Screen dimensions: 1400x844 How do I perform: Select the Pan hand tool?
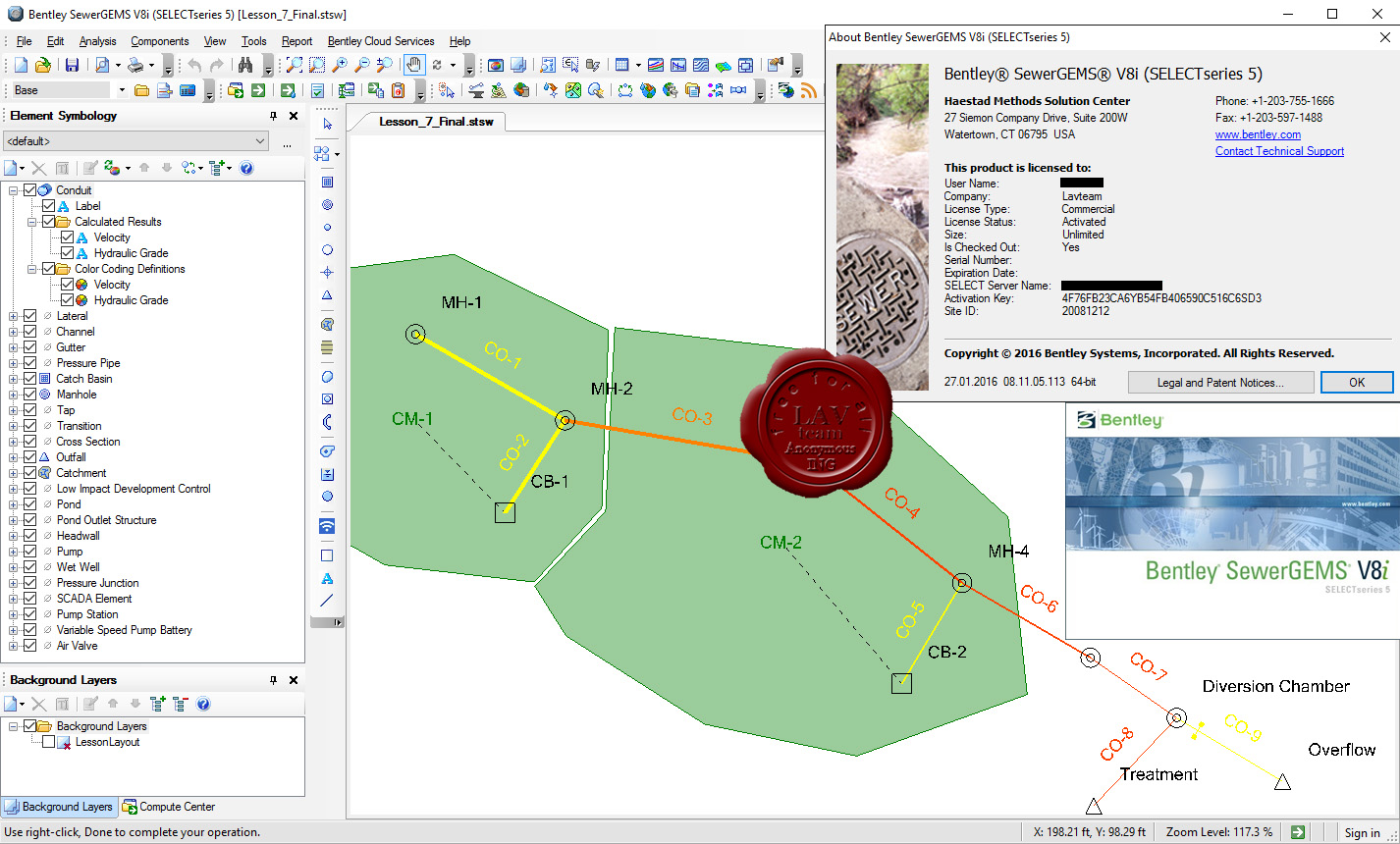414,66
